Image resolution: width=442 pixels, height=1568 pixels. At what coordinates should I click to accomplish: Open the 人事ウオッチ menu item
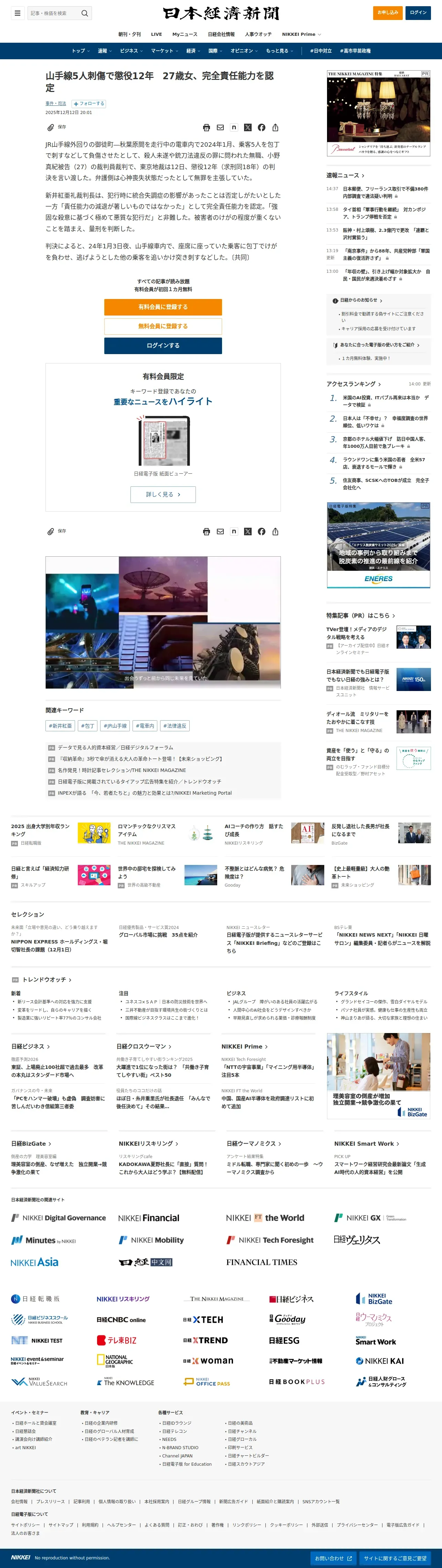coord(259,34)
